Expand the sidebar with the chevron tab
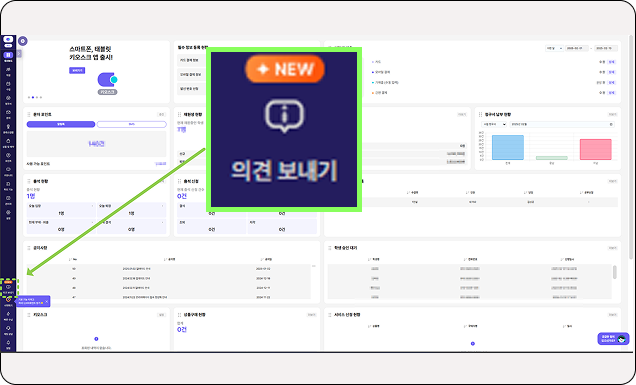 coord(19,54)
